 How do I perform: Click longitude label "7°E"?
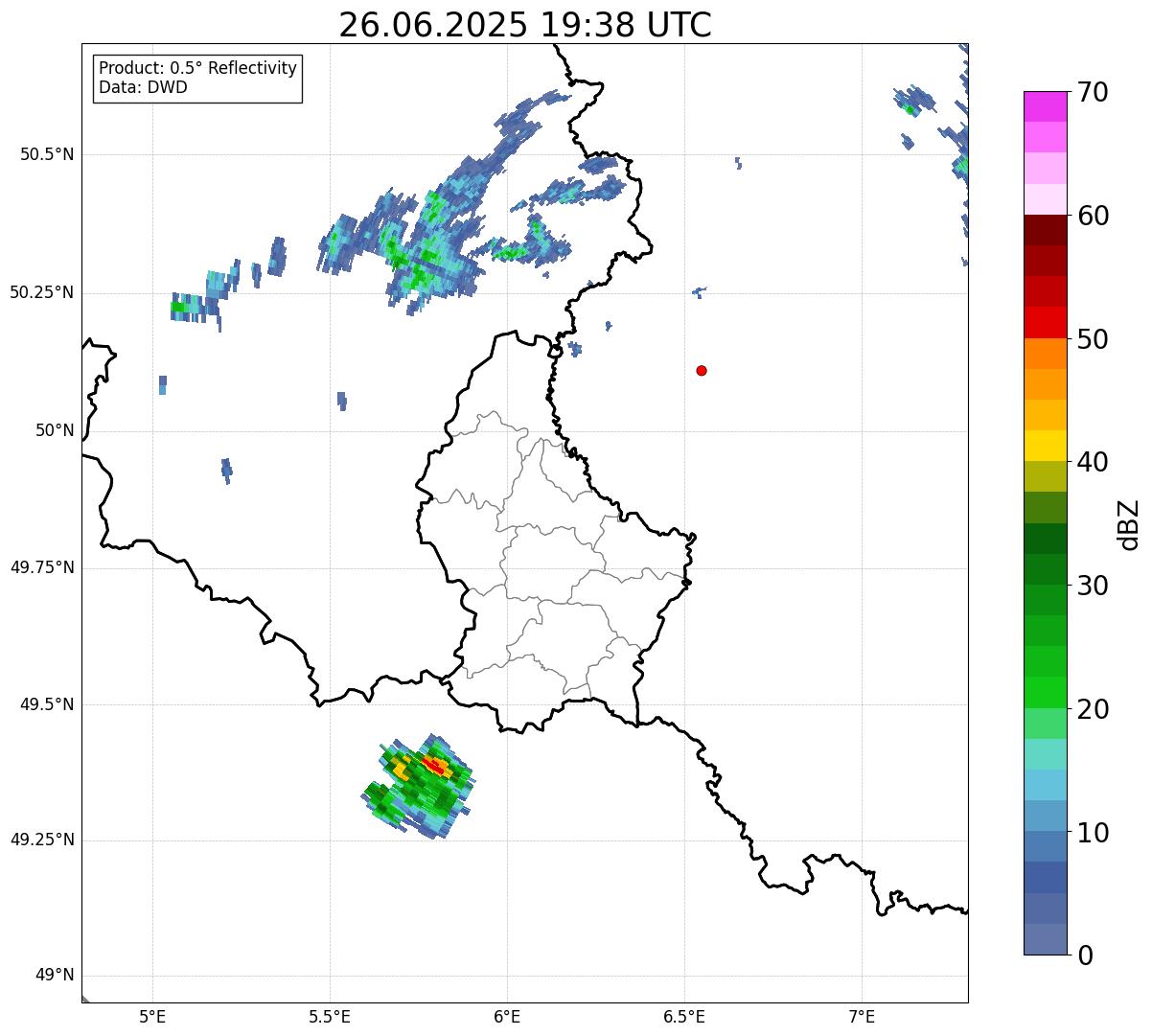[x=862, y=1016]
